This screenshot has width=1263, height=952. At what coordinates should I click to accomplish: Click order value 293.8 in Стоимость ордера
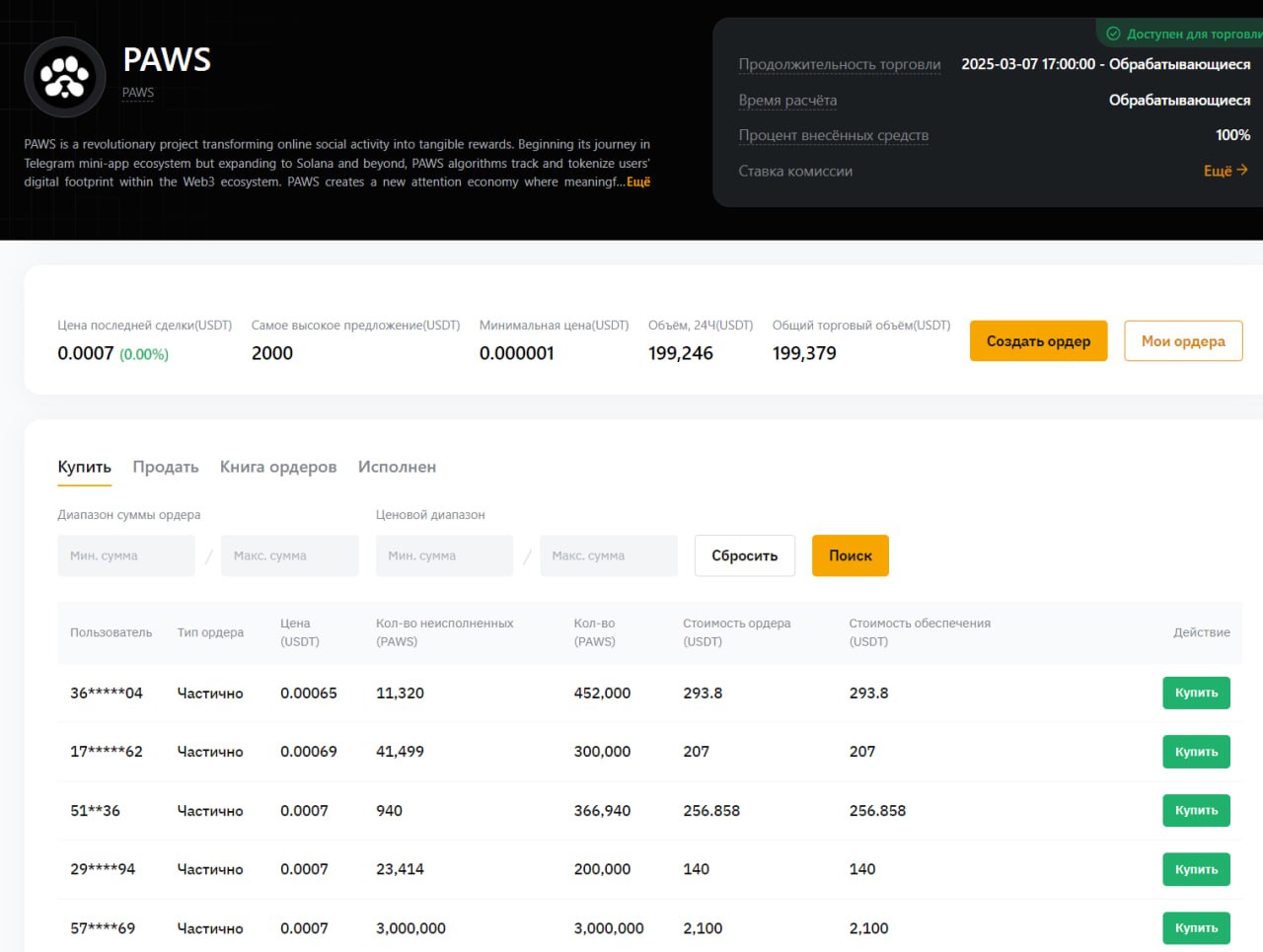[x=703, y=693]
